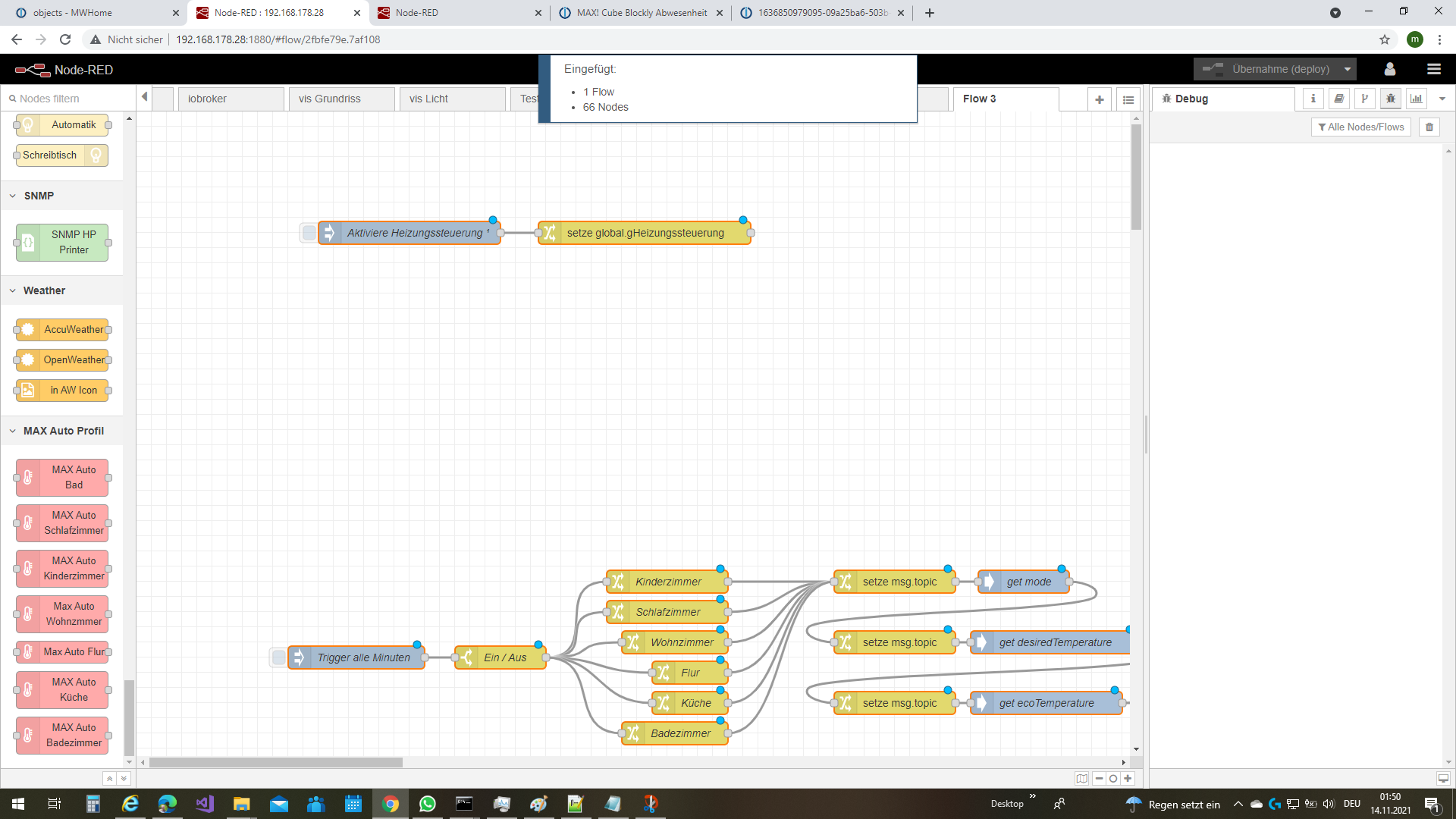Open the deploy options dropdown arrow
Screen dimensions: 1456x819
click(1348, 69)
